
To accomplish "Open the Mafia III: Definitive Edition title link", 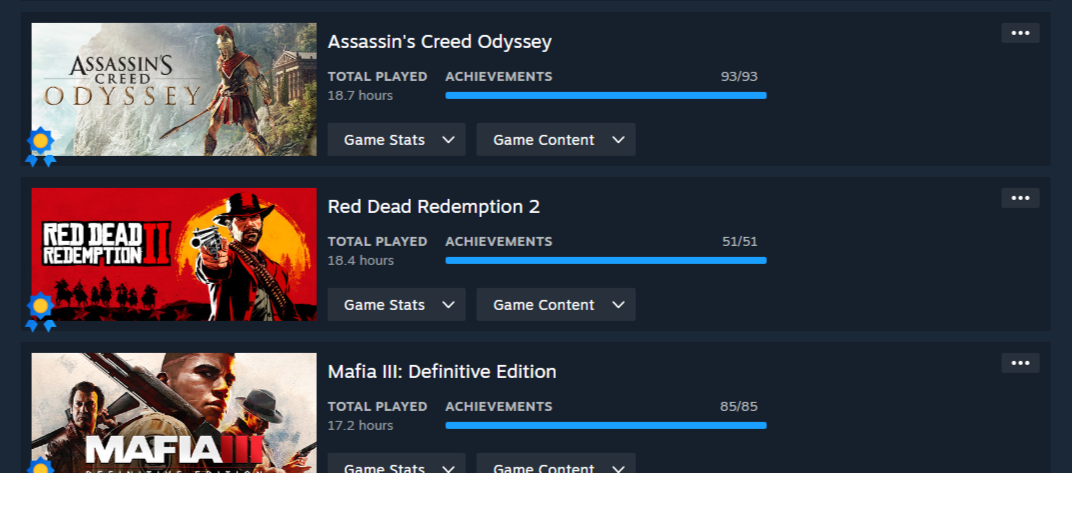I will tap(441, 372).
